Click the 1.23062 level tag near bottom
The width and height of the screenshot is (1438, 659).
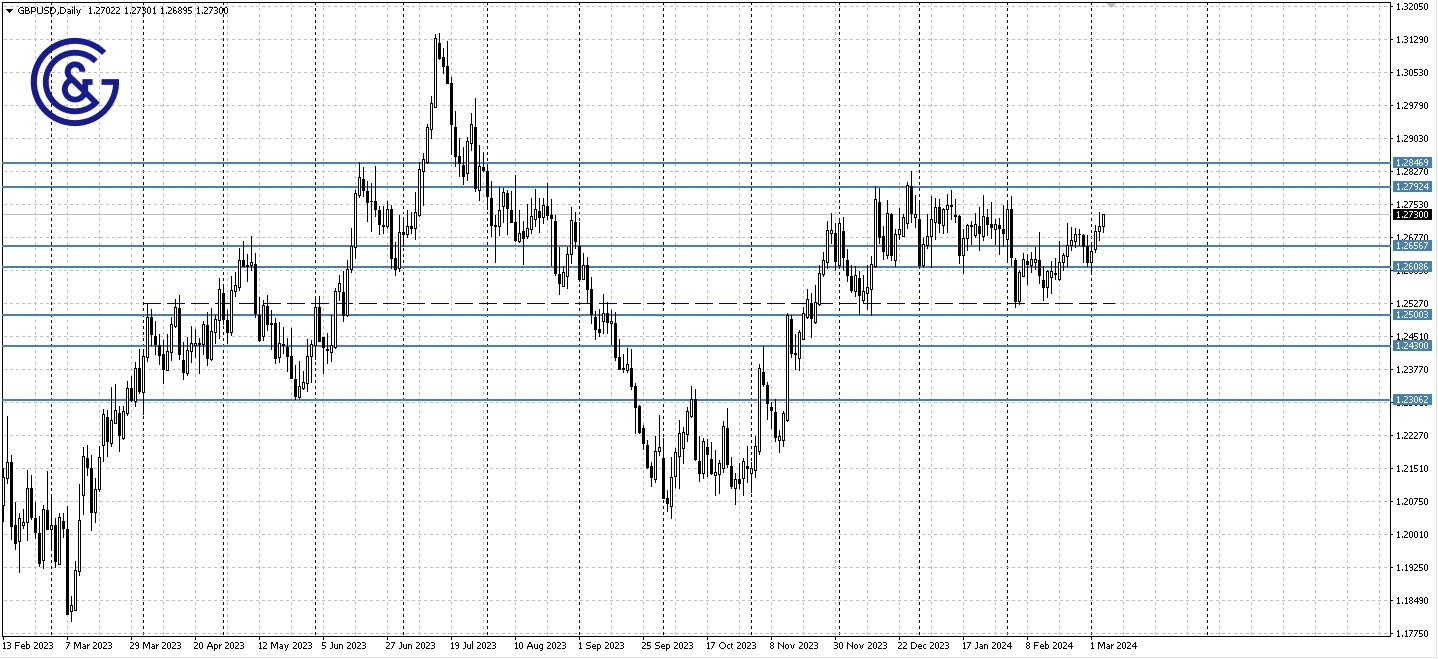[1412, 399]
